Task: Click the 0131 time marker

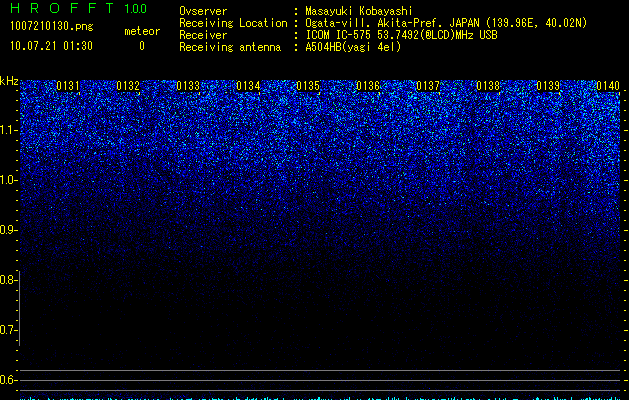Action: point(68,86)
